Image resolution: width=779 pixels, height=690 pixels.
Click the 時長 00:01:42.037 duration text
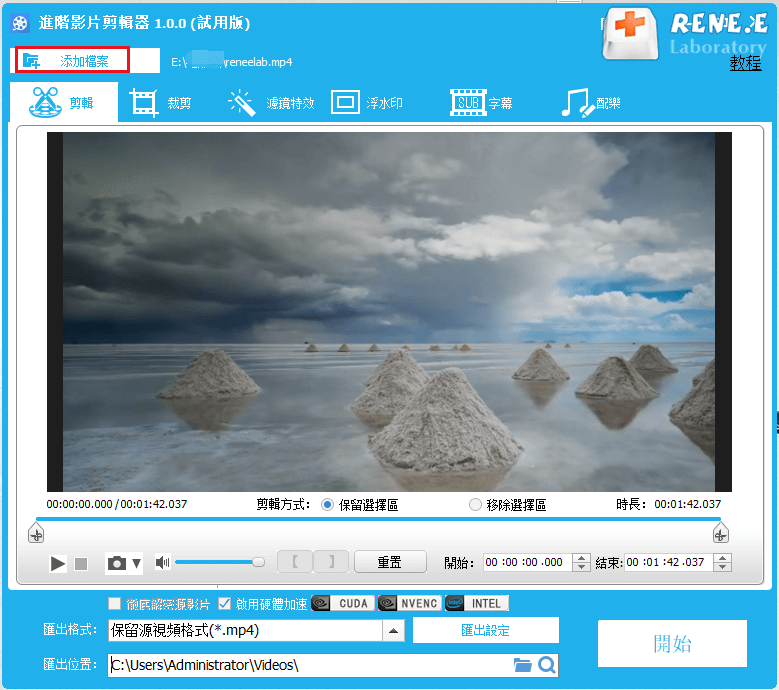(x=669, y=504)
